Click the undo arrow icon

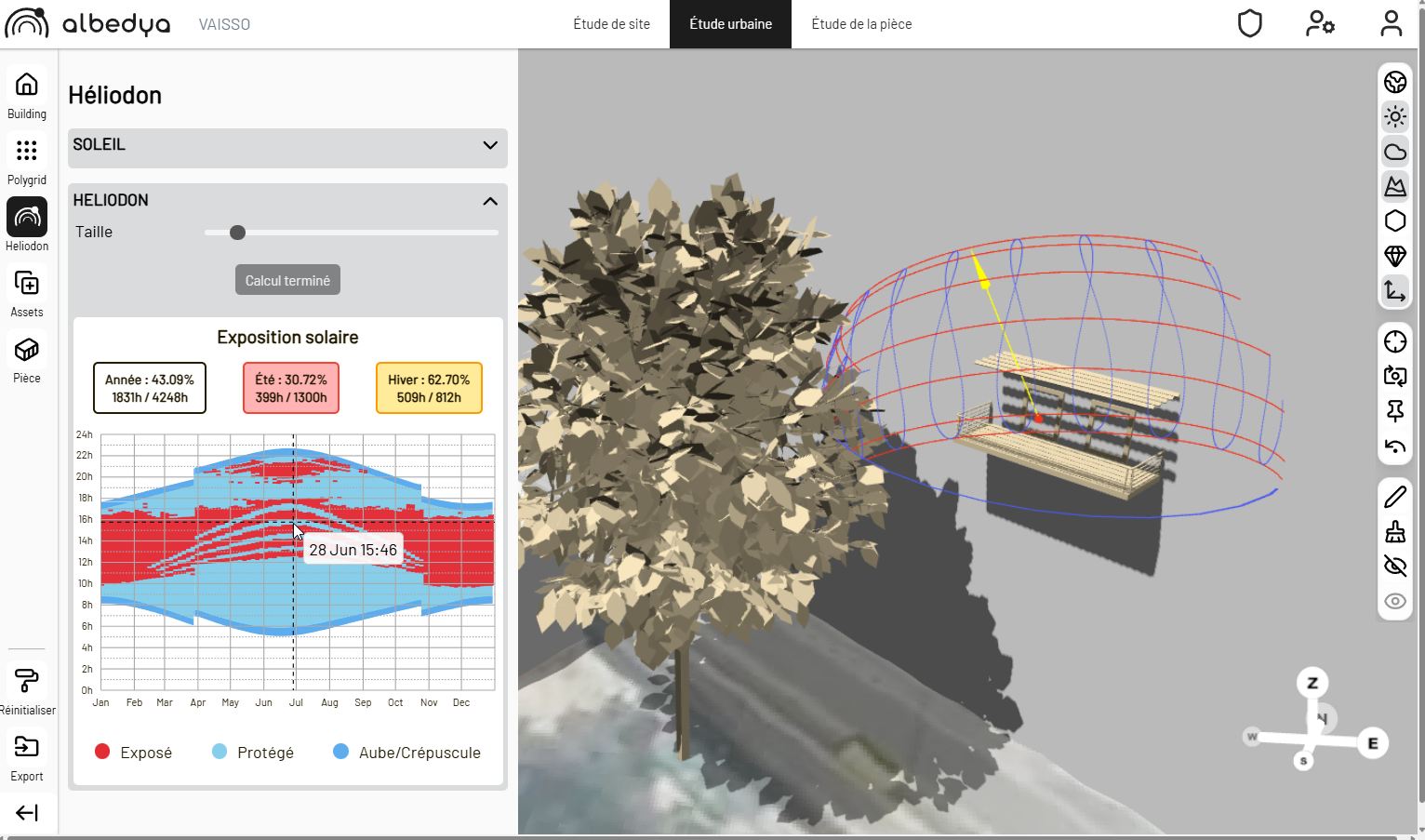1395,447
